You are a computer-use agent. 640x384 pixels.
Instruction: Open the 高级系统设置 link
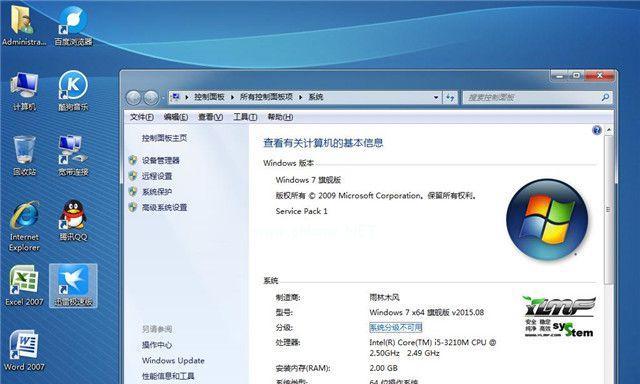[164, 207]
